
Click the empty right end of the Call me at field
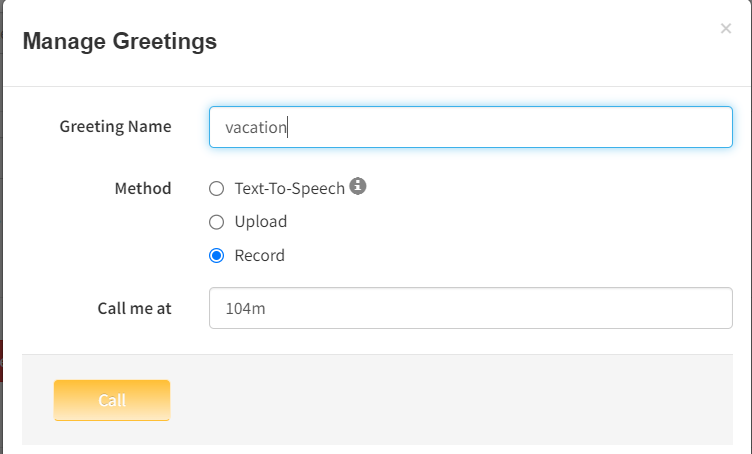coord(680,308)
